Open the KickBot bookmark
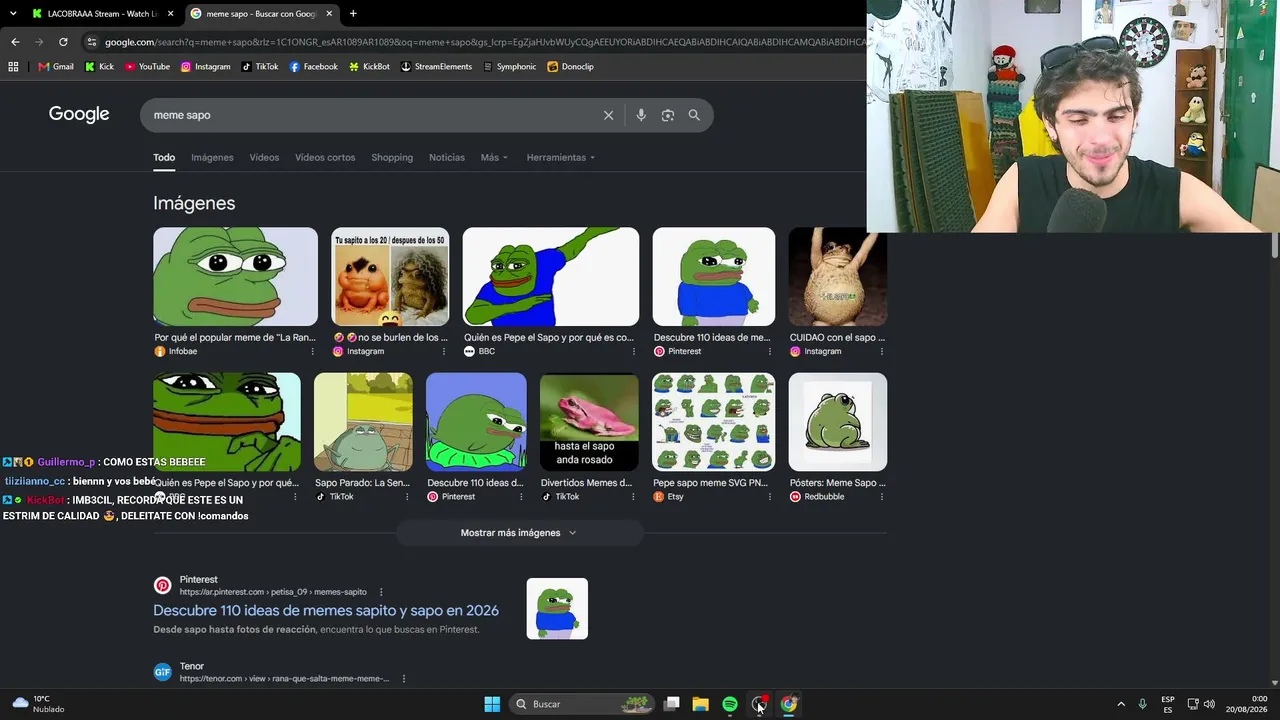The image size is (1280, 720). point(369,67)
